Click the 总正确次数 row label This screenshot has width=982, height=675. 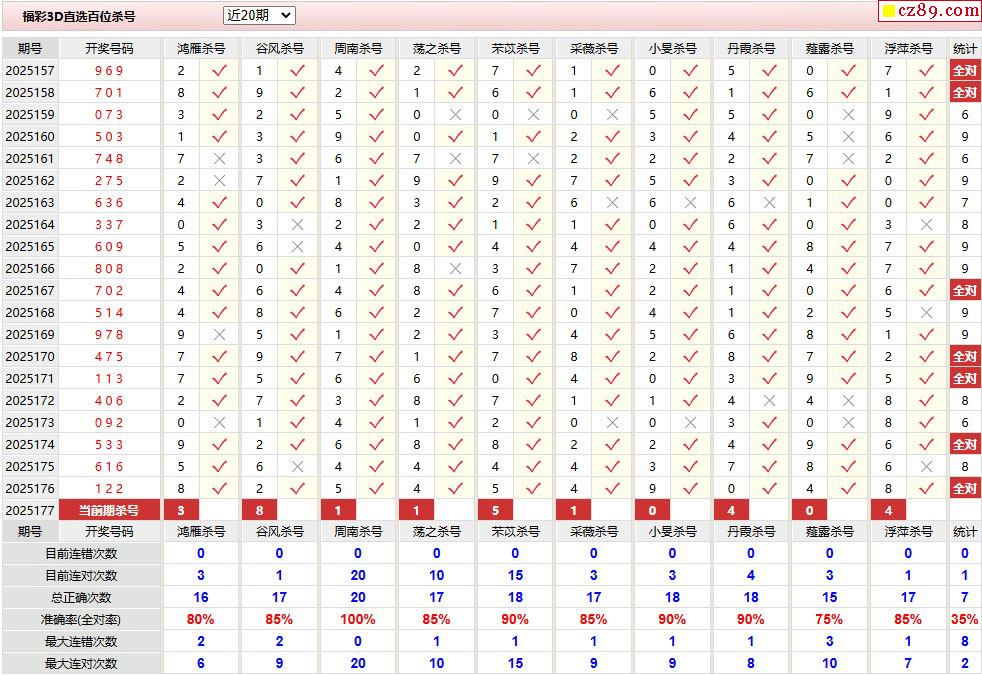point(81,597)
